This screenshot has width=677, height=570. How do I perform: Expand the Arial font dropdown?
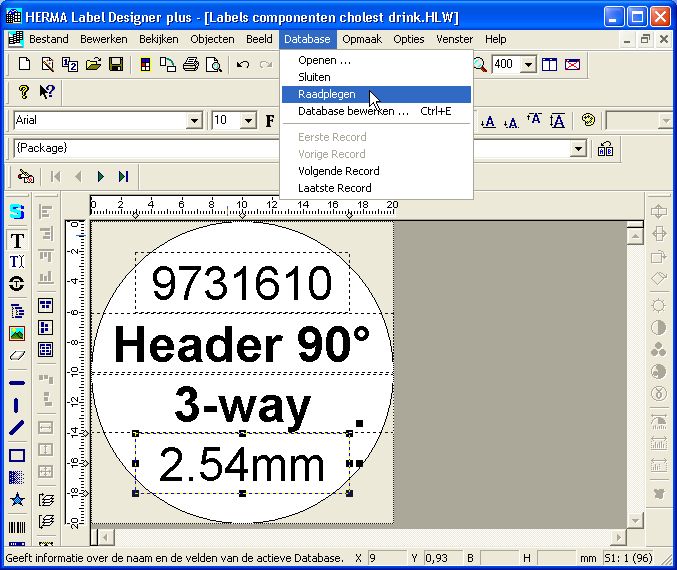(194, 121)
